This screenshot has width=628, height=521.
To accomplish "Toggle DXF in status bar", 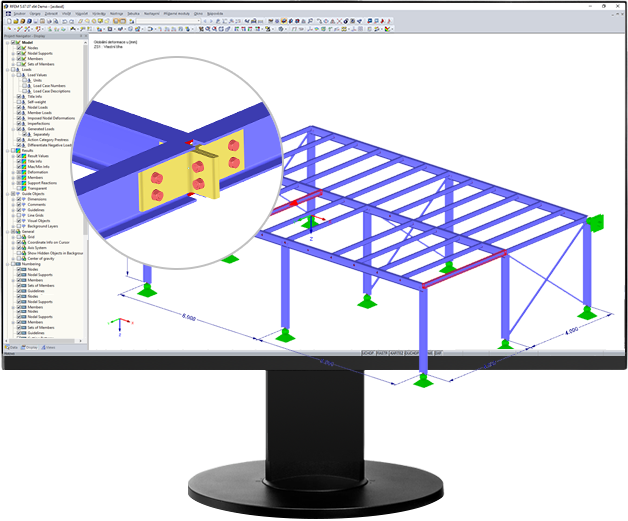I will (439, 353).
